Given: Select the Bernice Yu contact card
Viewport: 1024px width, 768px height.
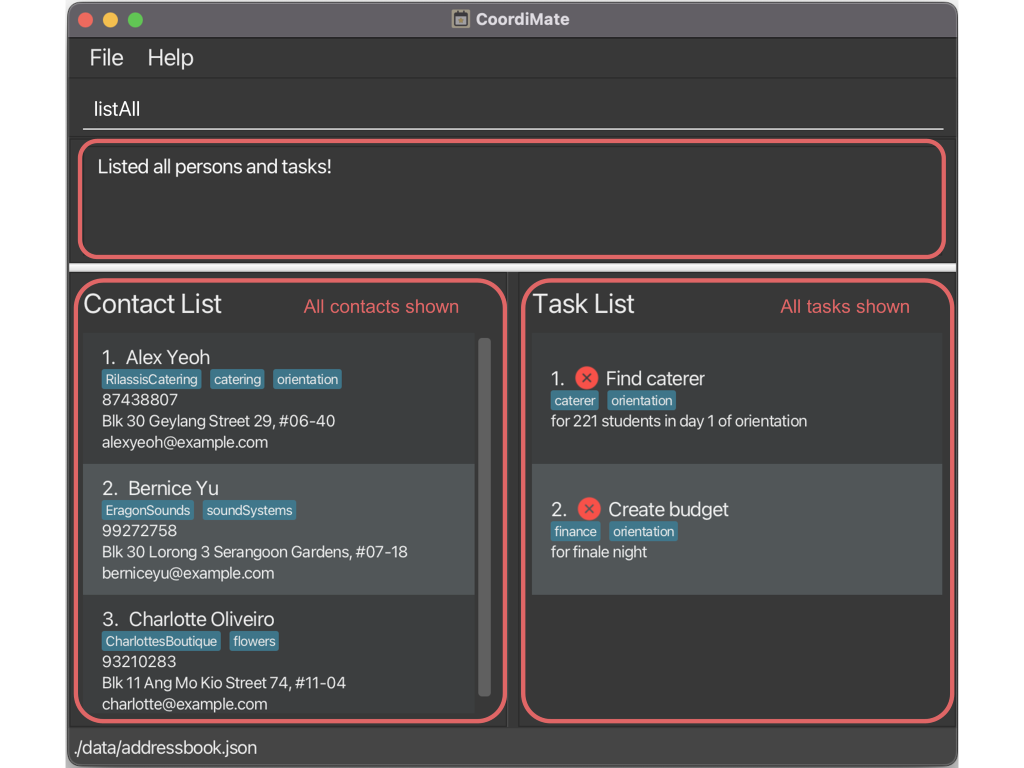Looking at the screenshot, I should pyautogui.click(x=278, y=530).
